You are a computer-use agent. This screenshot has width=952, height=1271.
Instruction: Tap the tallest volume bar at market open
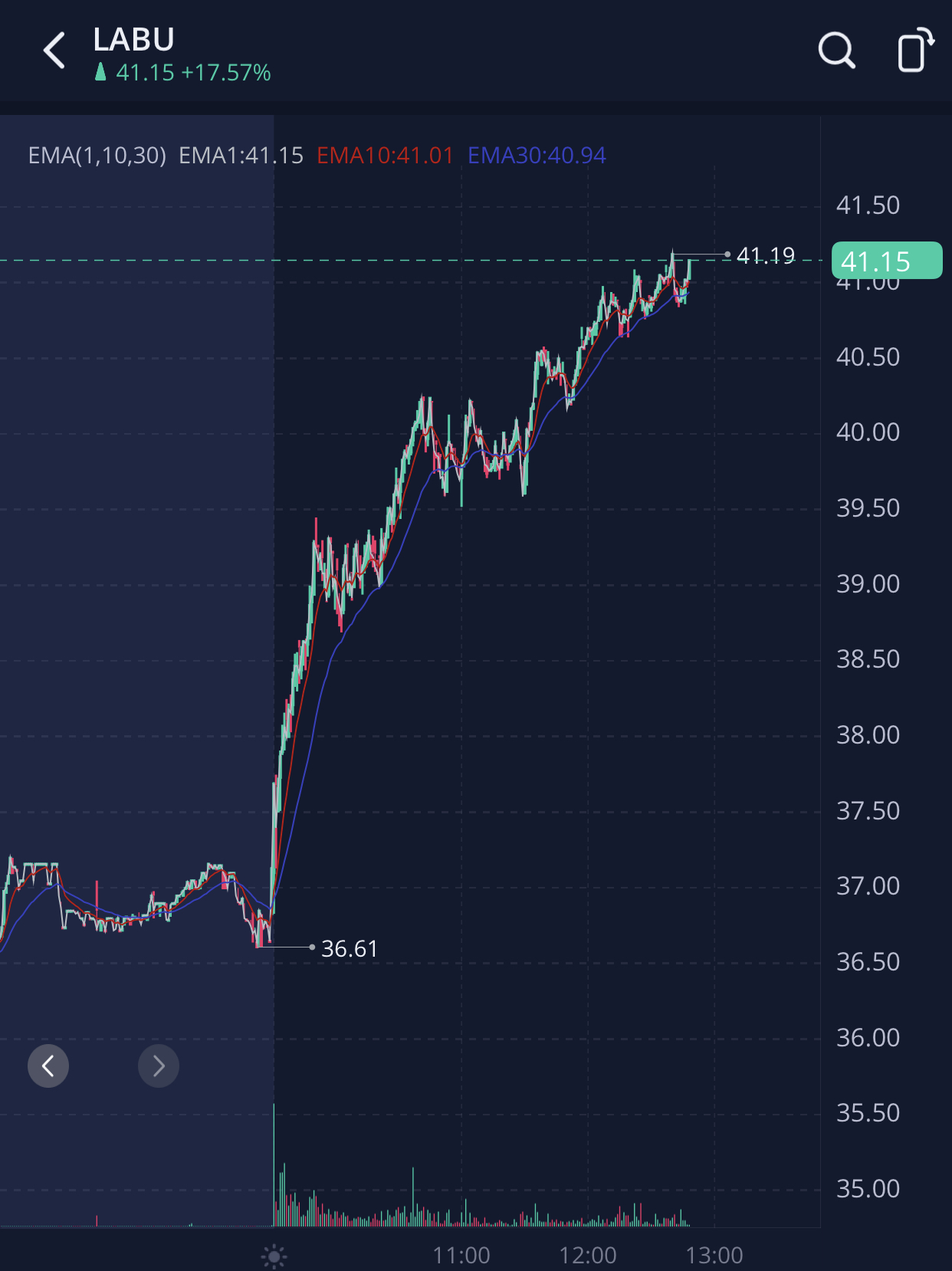point(274,1165)
